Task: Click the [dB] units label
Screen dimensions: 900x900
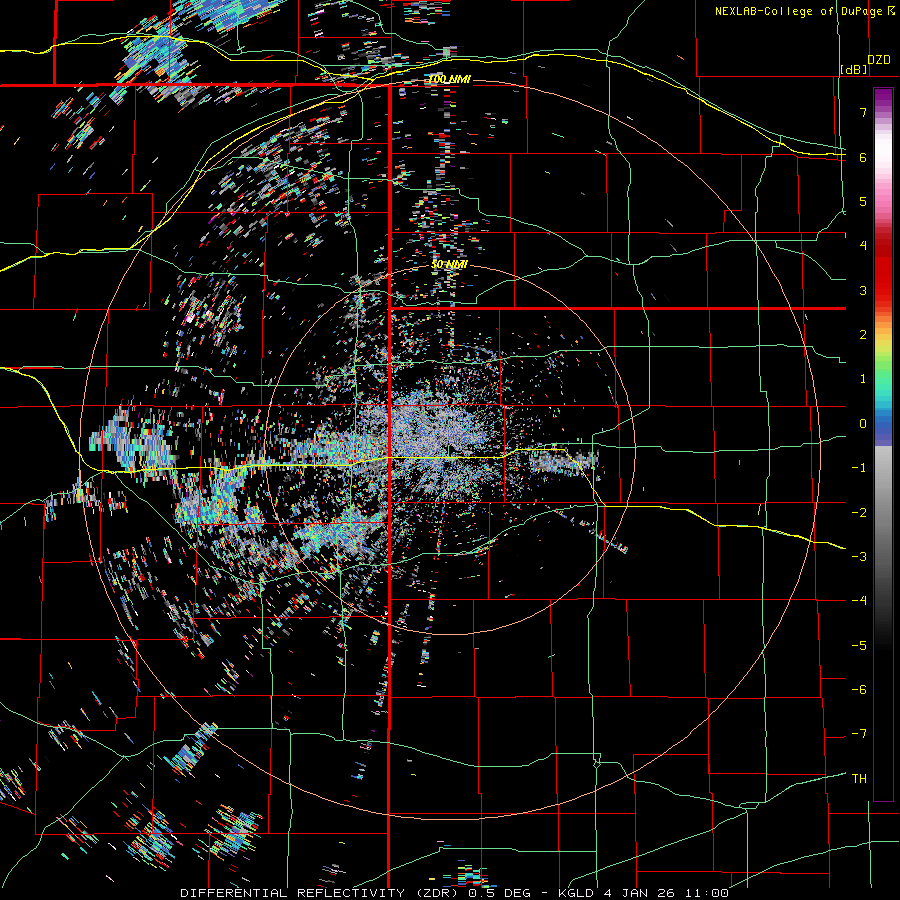Action: [x=854, y=69]
